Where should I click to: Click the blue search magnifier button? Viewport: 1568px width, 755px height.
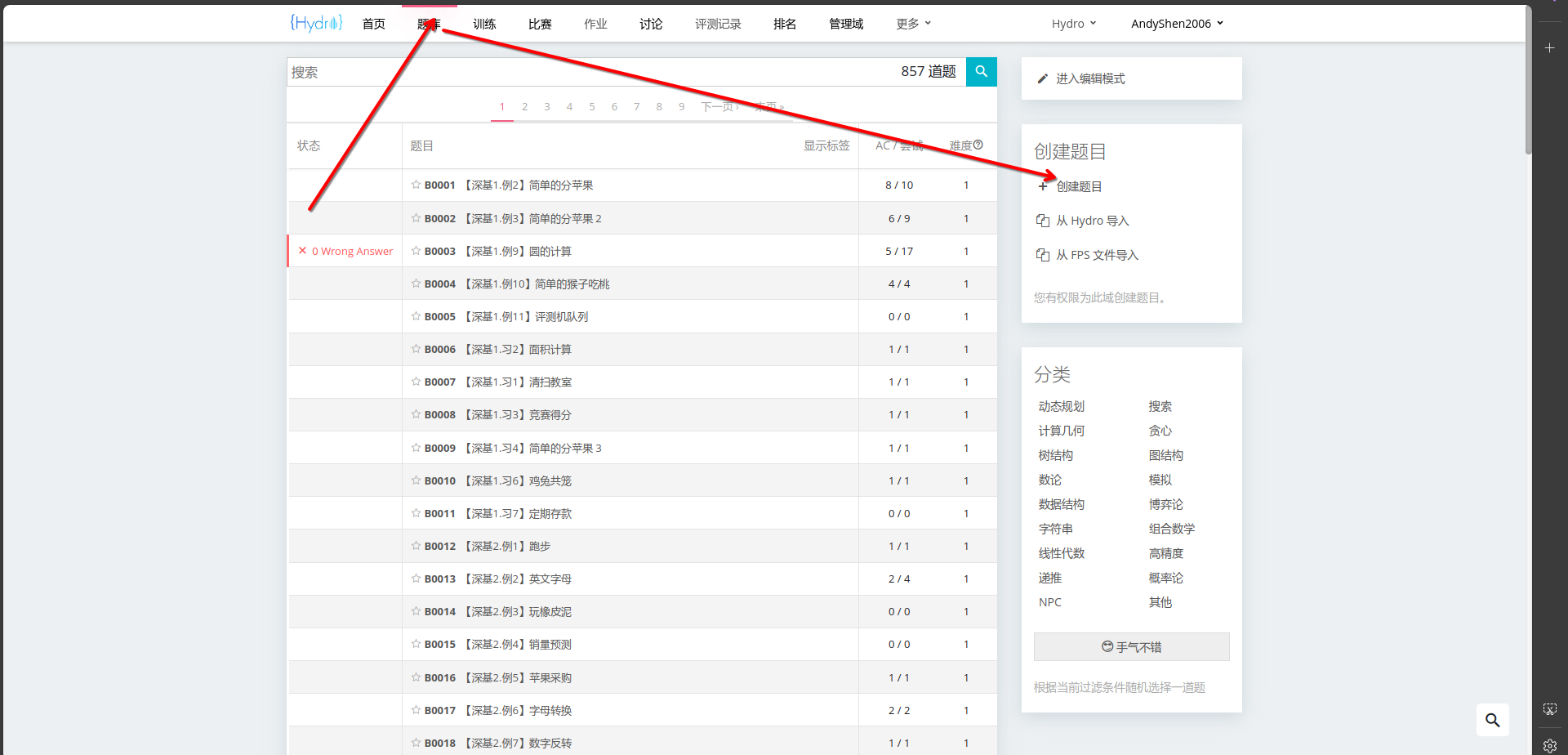pos(981,72)
